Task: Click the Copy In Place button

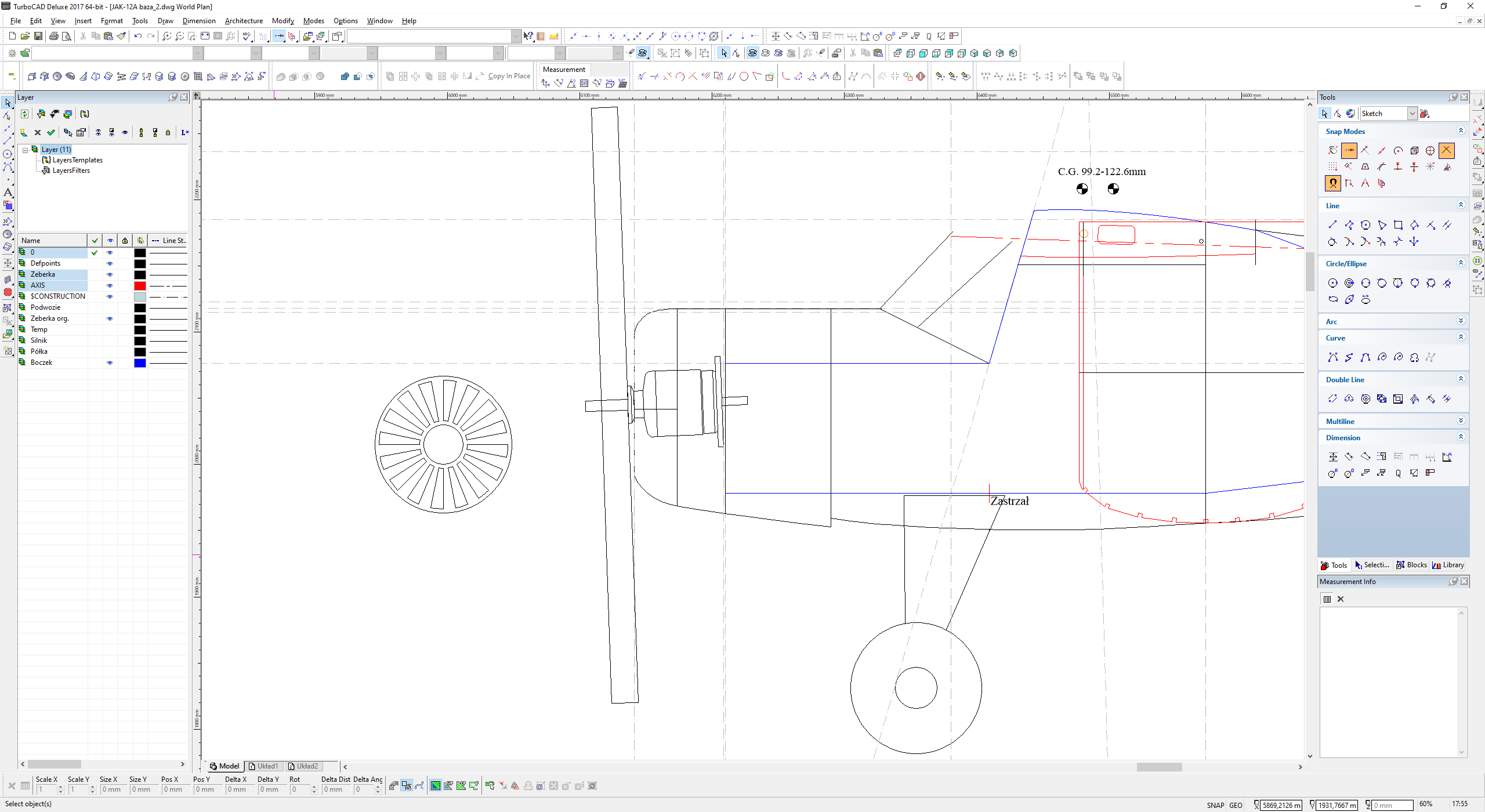Action: click(x=509, y=76)
